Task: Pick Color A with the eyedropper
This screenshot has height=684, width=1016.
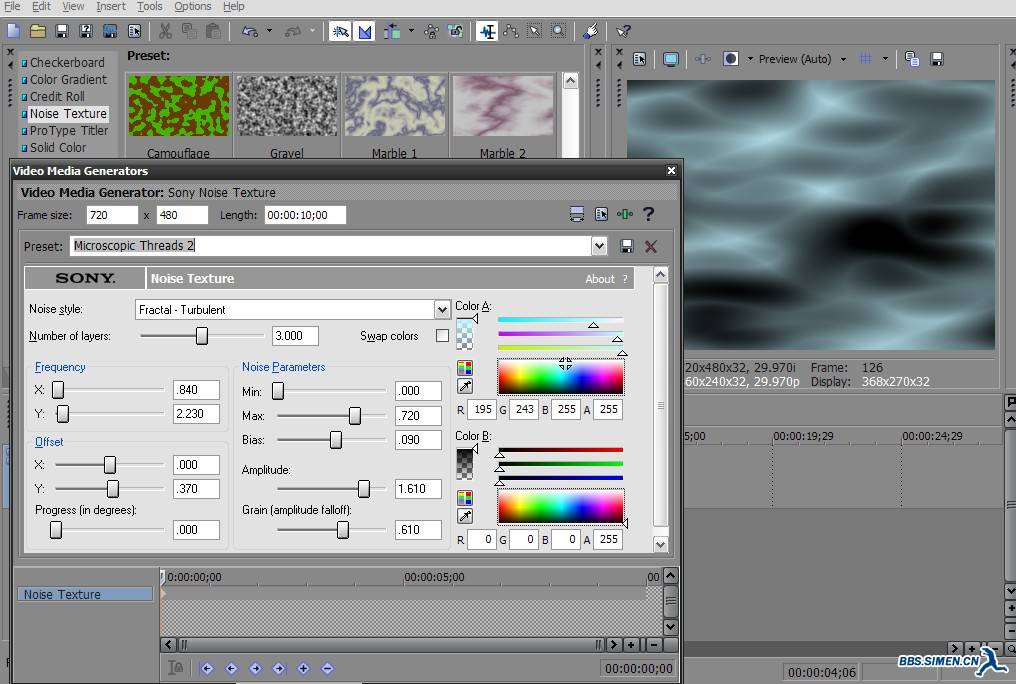Action: point(465,386)
